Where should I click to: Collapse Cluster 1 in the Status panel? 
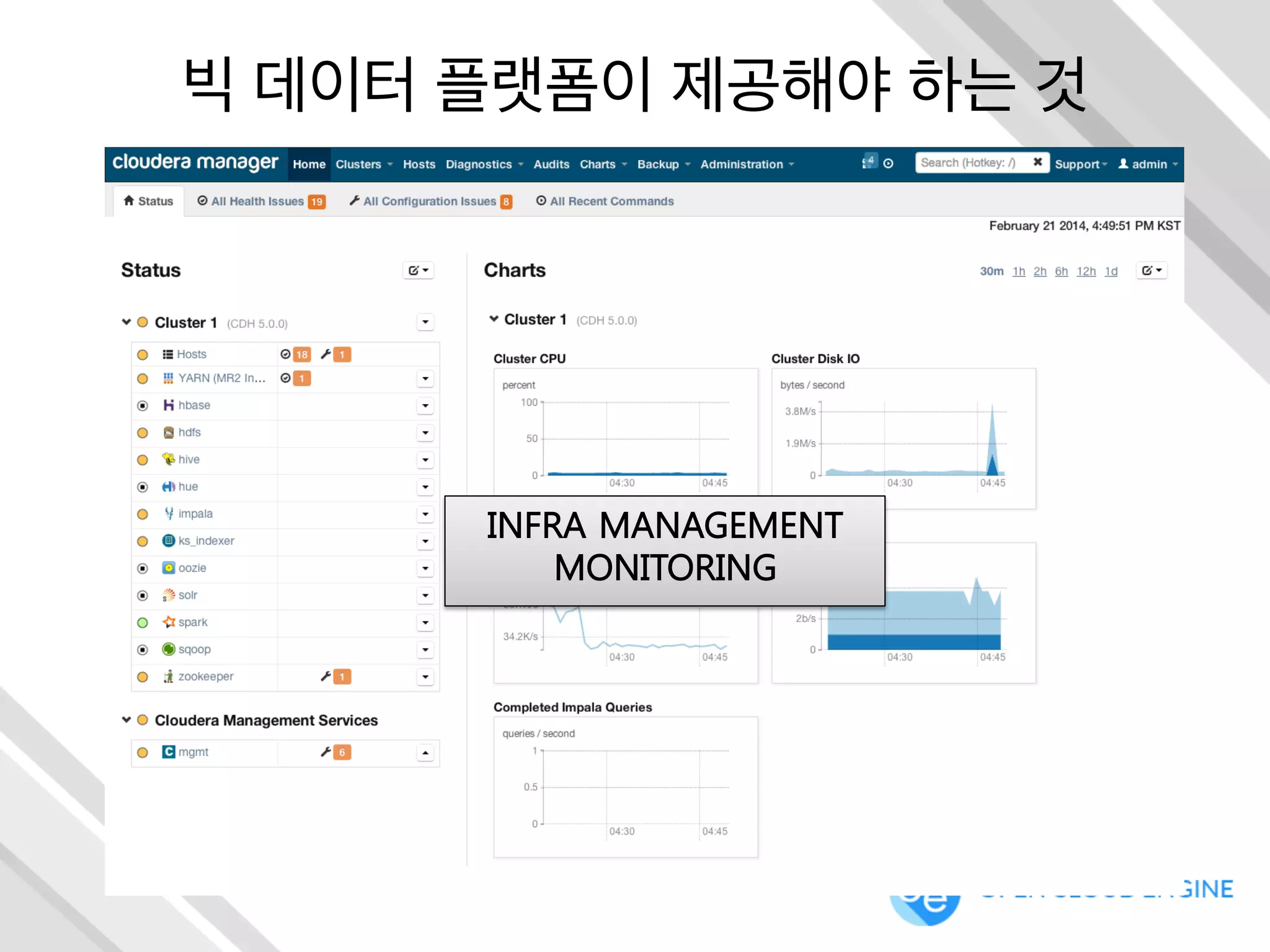click(x=127, y=322)
